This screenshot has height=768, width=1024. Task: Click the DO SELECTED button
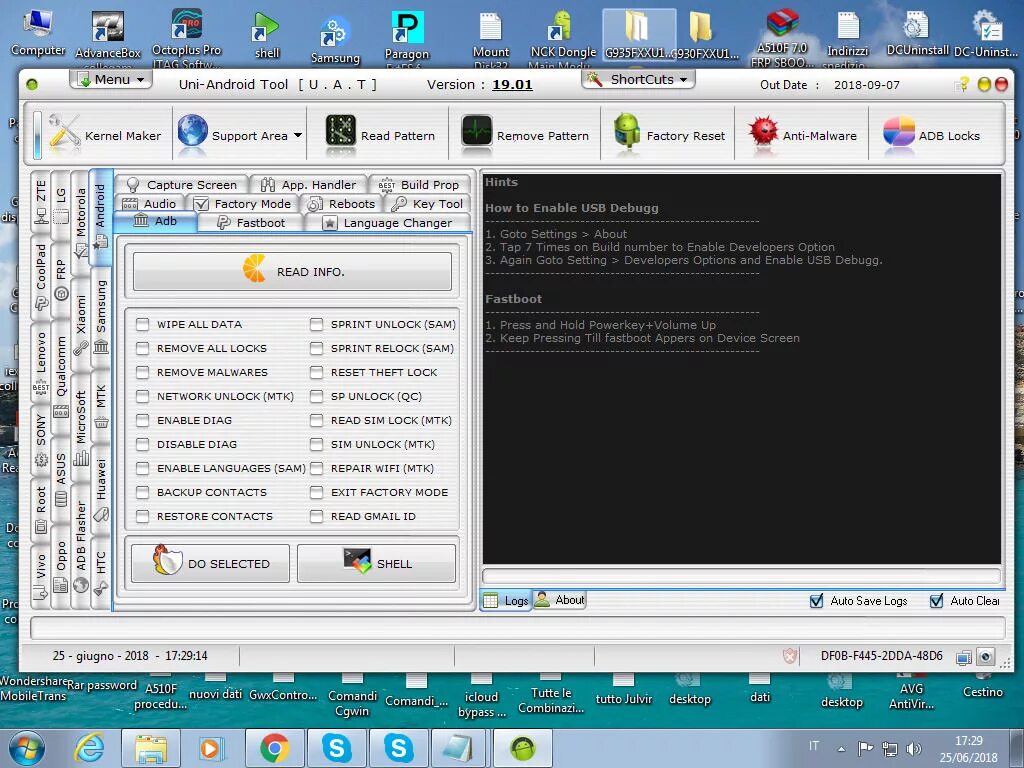[210, 563]
